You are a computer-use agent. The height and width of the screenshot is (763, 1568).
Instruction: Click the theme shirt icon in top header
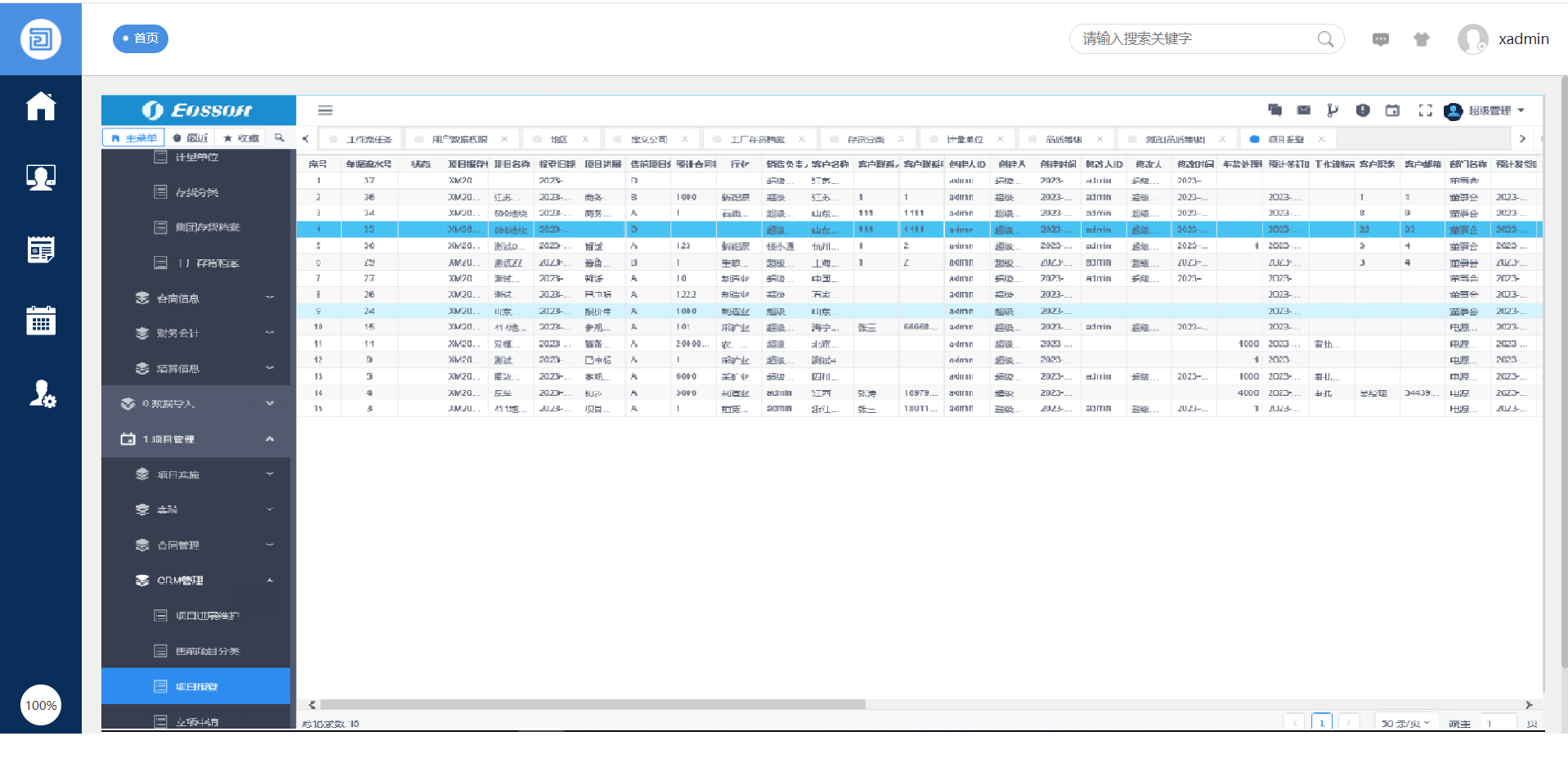[1422, 39]
